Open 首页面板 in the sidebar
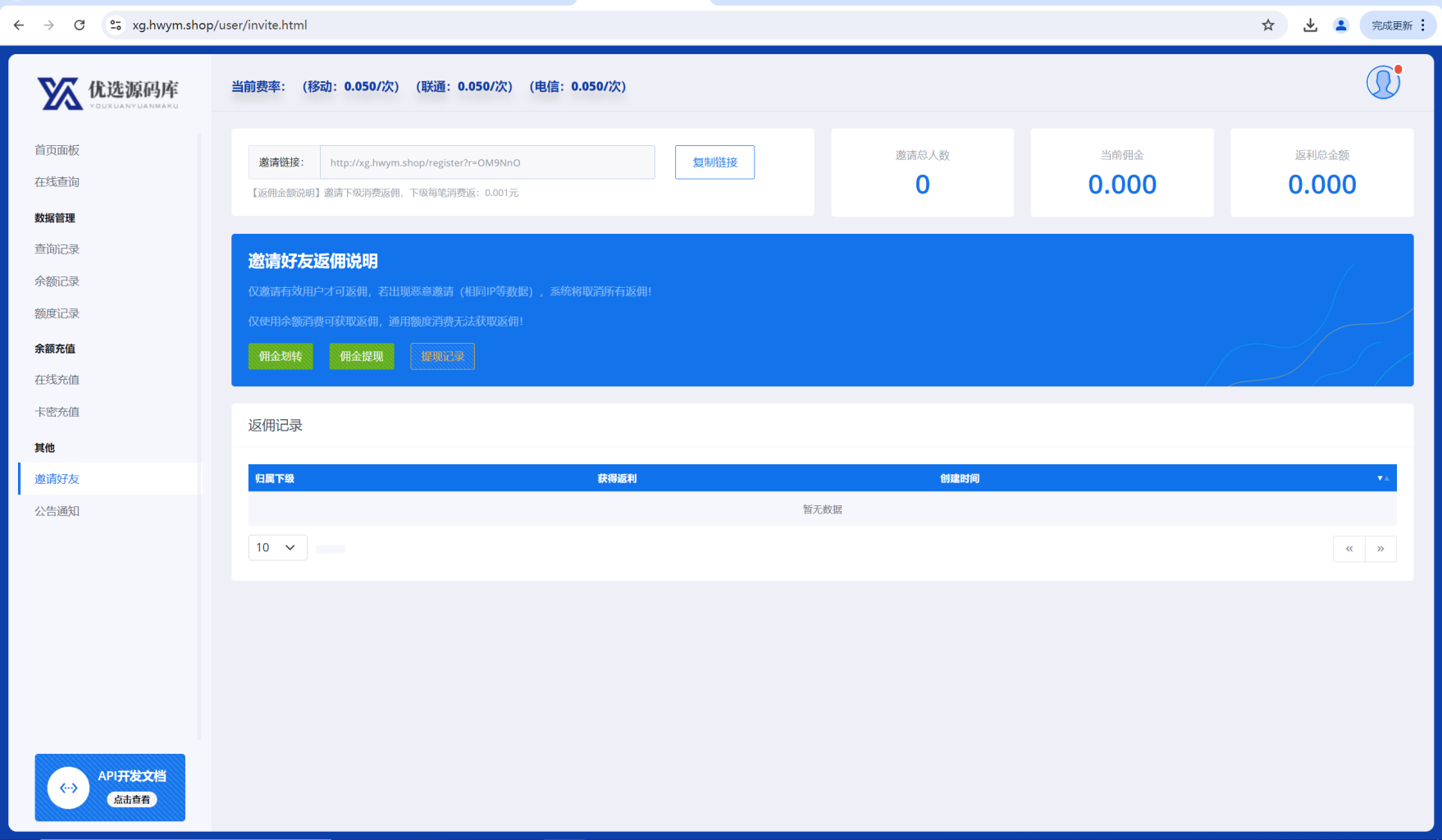Screen dimensions: 1442x840 (x=57, y=150)
